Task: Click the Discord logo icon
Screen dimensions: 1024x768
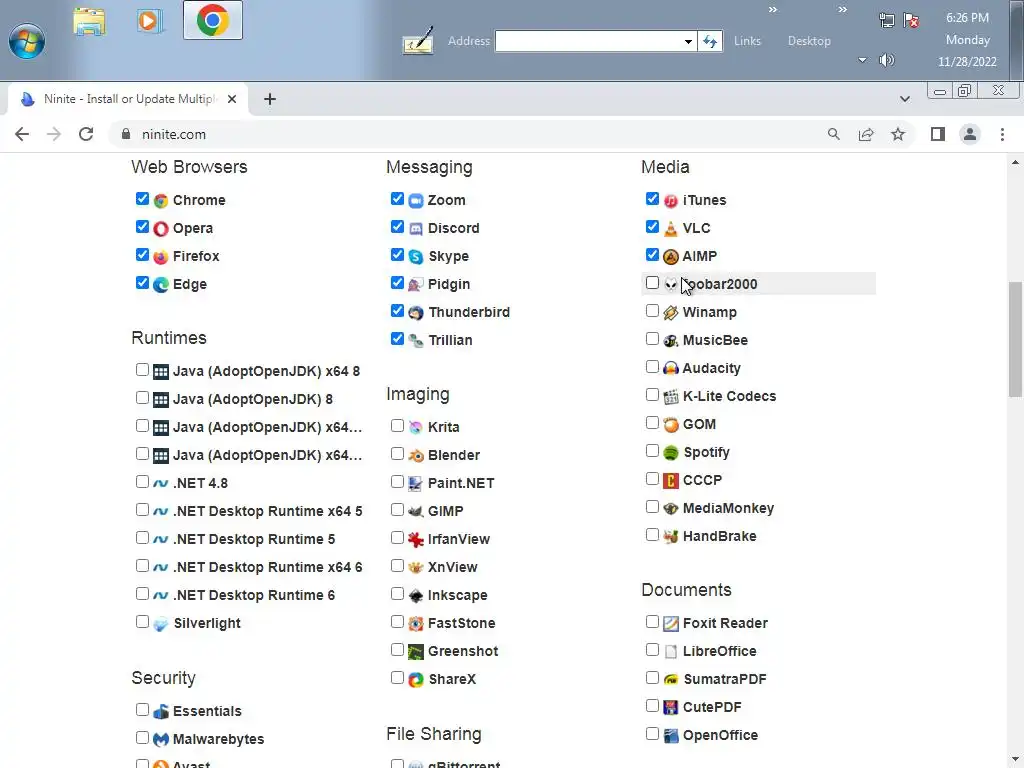Action: point(416,229)
